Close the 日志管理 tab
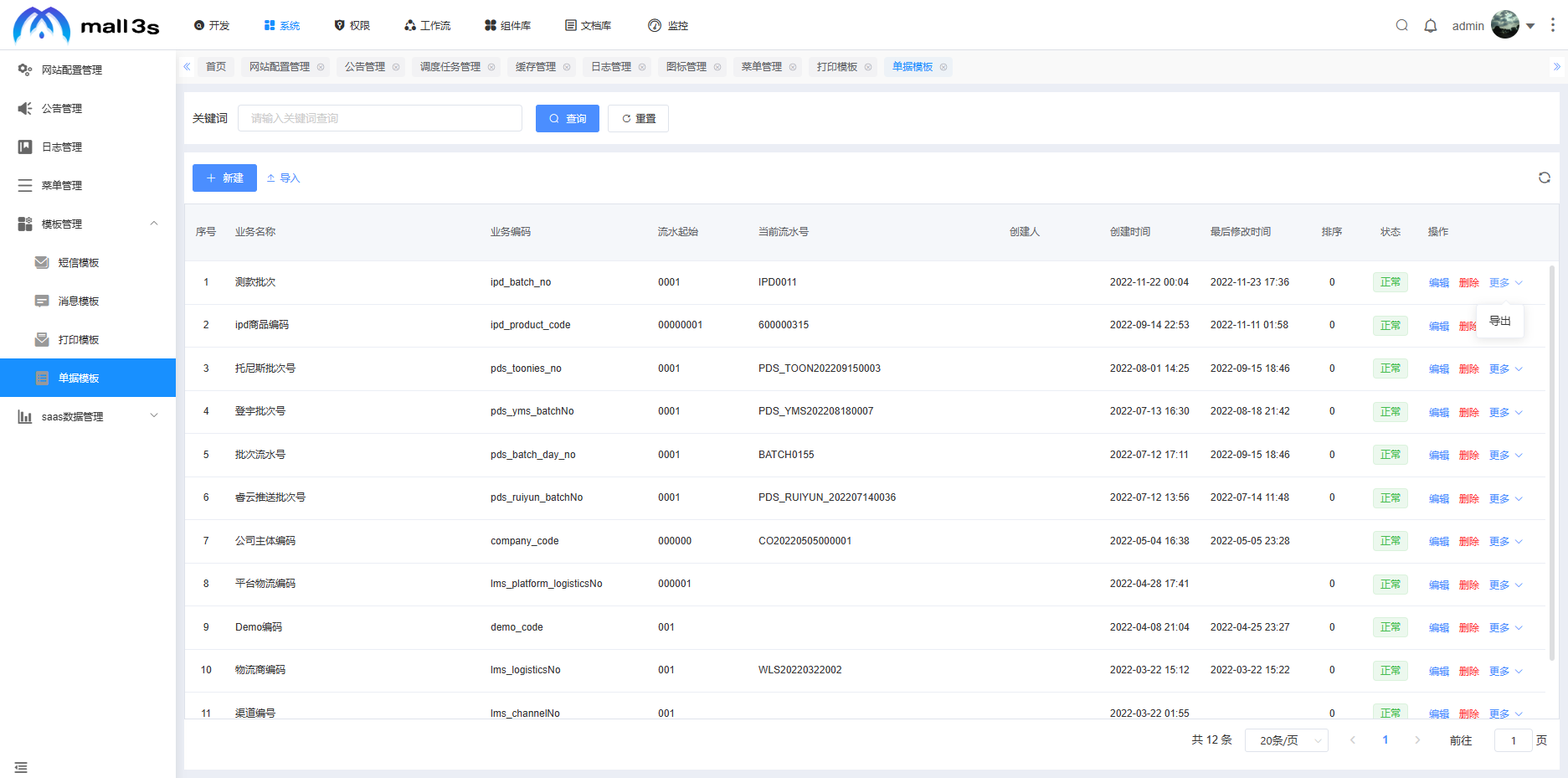The width and height of the screenshot is (1568, 778). click(x=642, y=67)
